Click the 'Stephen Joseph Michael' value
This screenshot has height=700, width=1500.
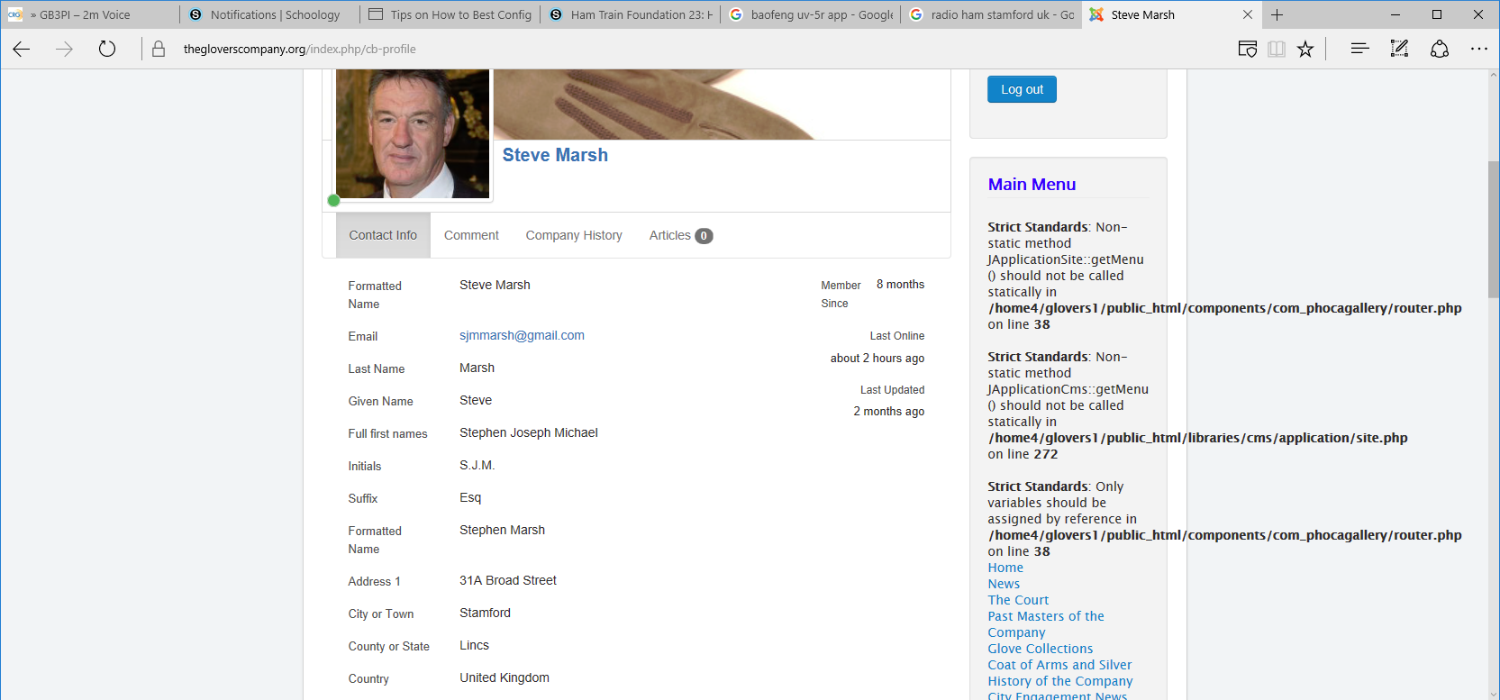click(x=529, y=433)
